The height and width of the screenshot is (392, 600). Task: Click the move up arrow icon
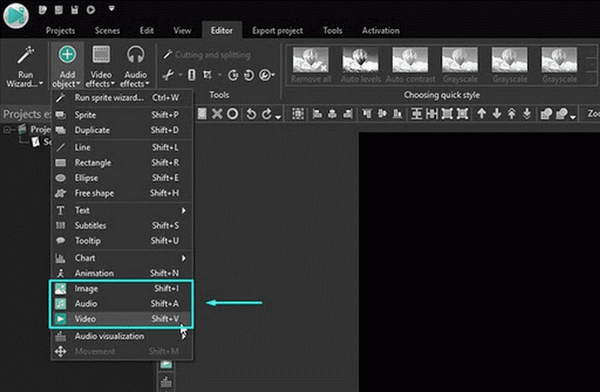[x=482, y=114]
